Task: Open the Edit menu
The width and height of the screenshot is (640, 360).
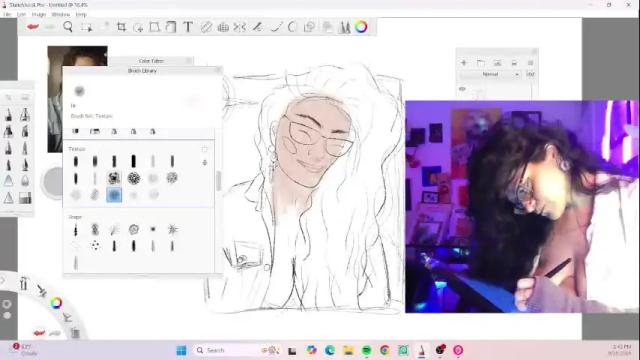Action: [x=21, y=14]
